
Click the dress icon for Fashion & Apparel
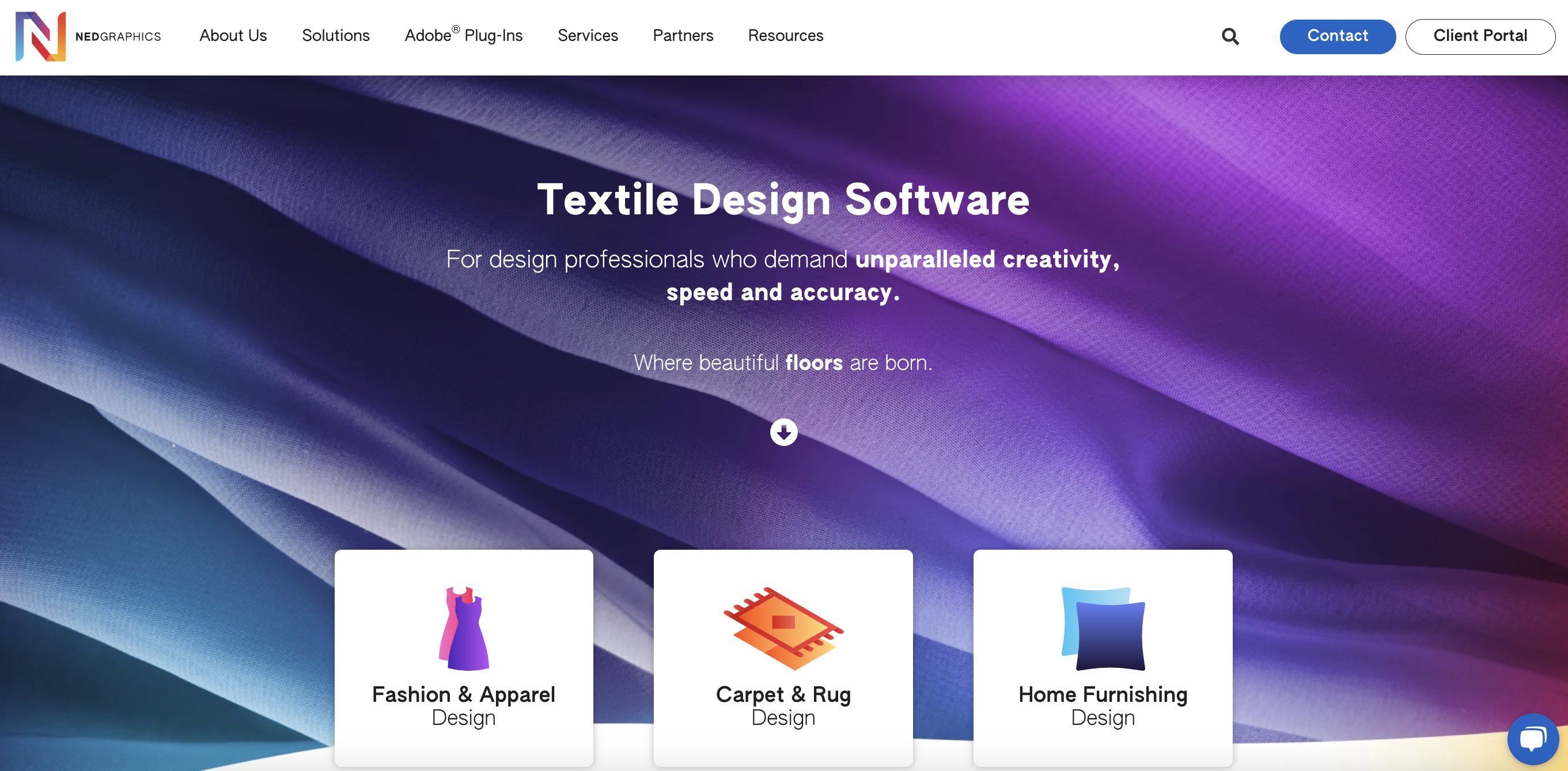point(464,628)
